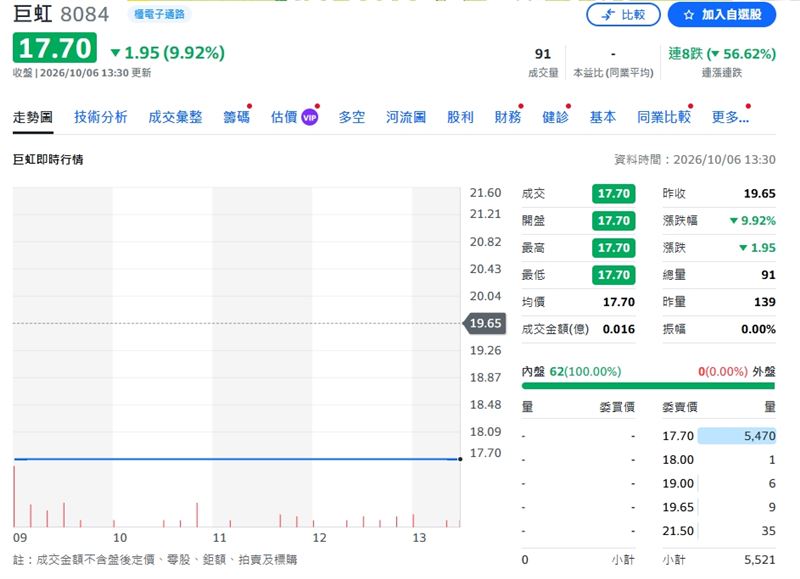The width and height of the screenshot is (800, 579).
Task: Click the 開盤 17.70 badge
Action: [x=613, y=221]
